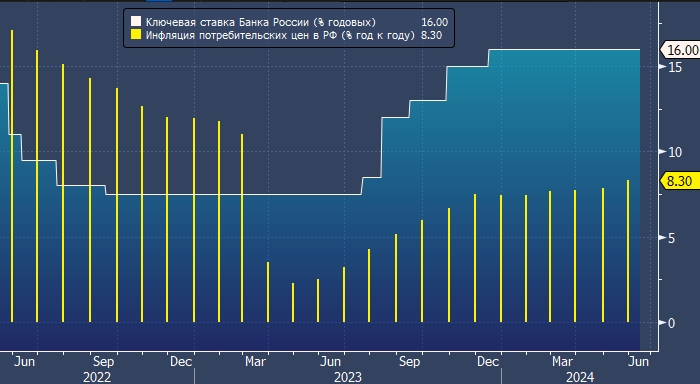The height and width of the screenshot is (384, 700).
Task: Click the shortest yellow inflation bar in 2023
Action: coord(293,302)
